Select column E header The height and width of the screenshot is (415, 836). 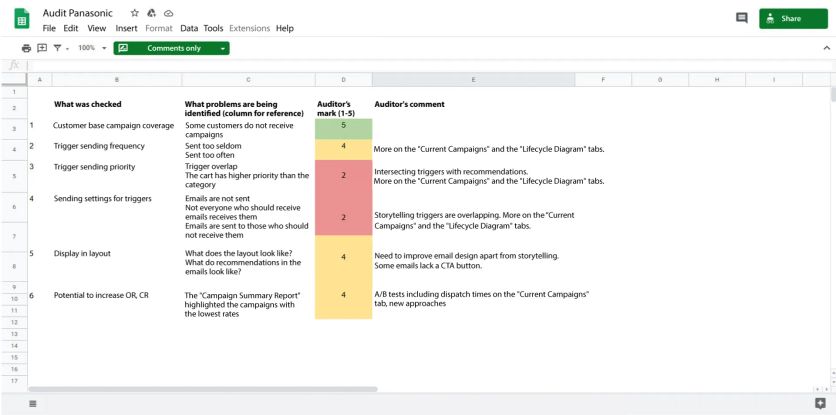pos(473,79)
